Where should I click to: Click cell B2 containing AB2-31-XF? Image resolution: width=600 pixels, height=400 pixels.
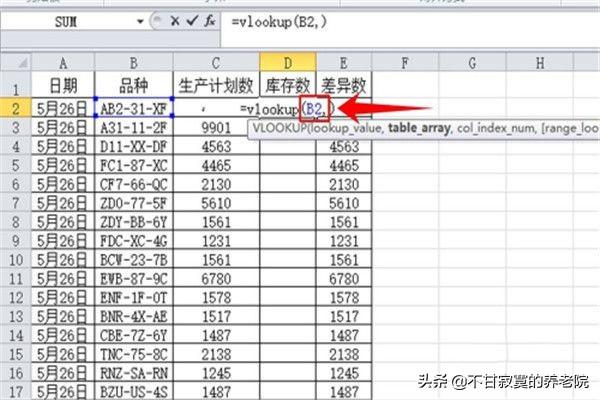(133, 107)
